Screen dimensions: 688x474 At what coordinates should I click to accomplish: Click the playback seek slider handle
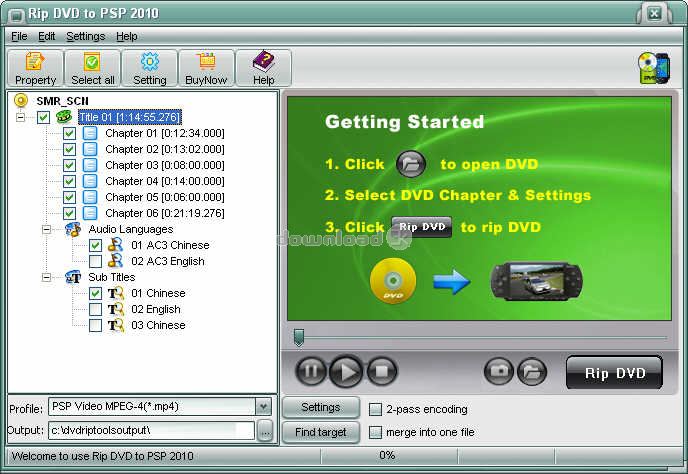coord(299,338)
